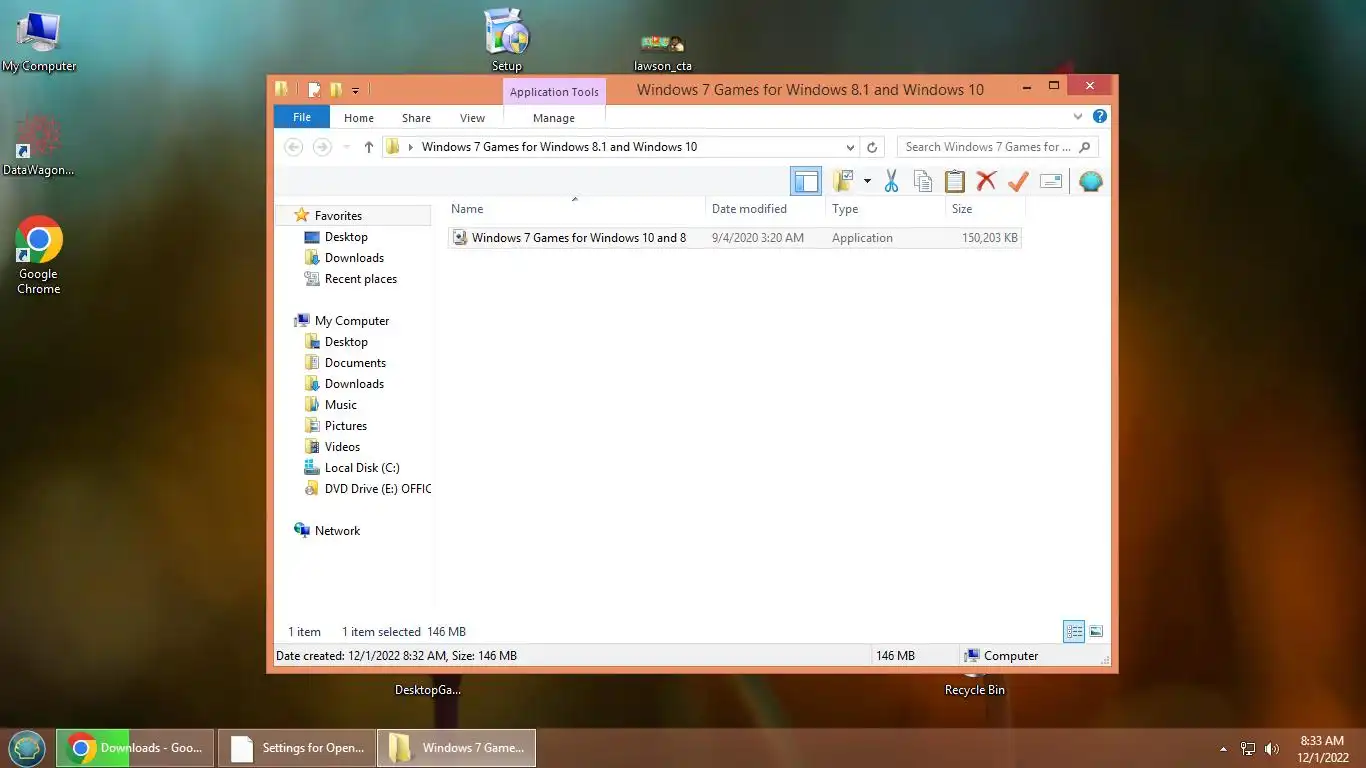Delete the file using the red X

coord(986,181)
